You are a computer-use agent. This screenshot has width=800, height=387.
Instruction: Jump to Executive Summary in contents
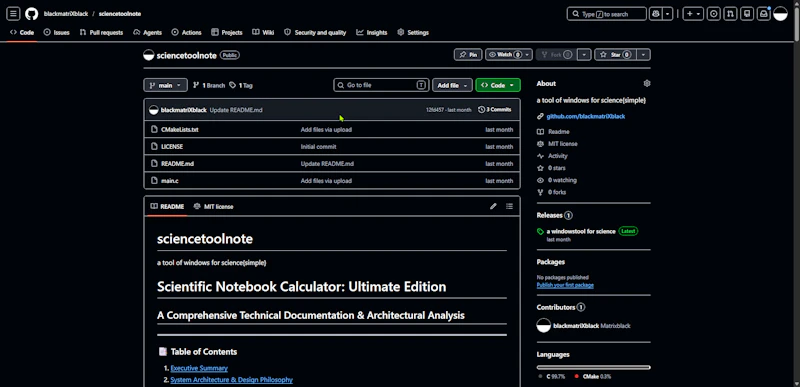(x=199, y=368)
